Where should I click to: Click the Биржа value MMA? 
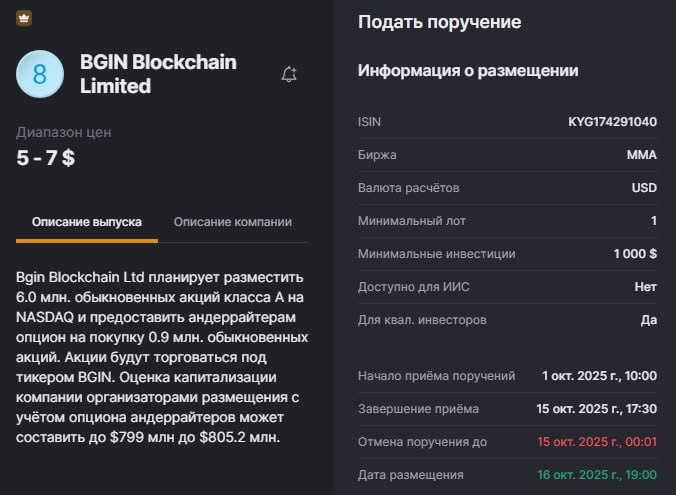point(641,155)
